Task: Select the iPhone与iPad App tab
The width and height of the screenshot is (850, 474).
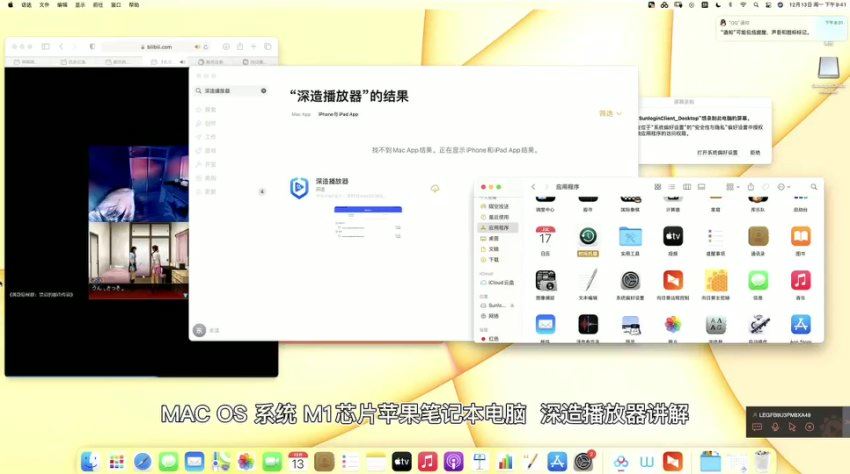Action: 338,114
